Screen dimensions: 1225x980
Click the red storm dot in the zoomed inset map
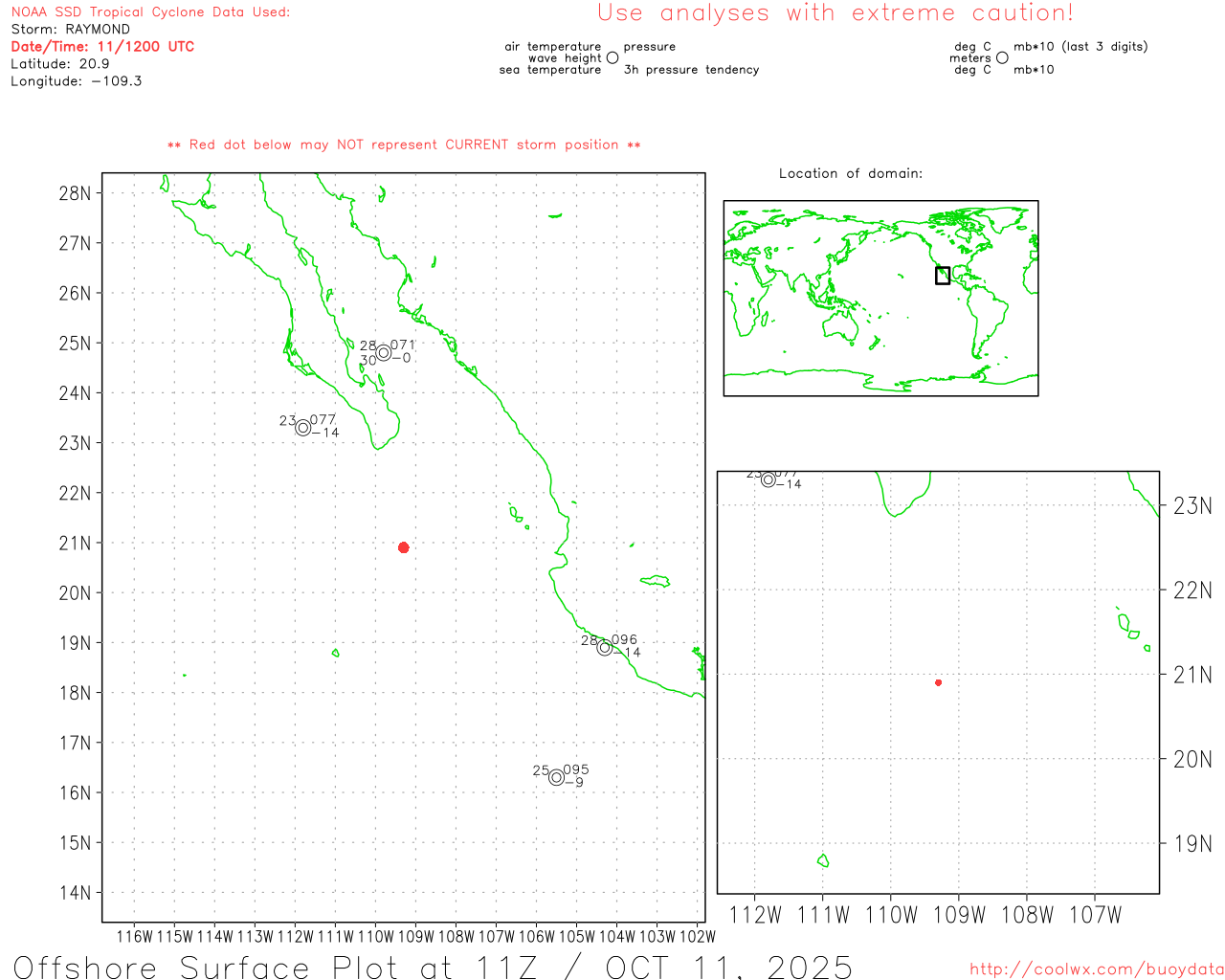coord(938,682)
